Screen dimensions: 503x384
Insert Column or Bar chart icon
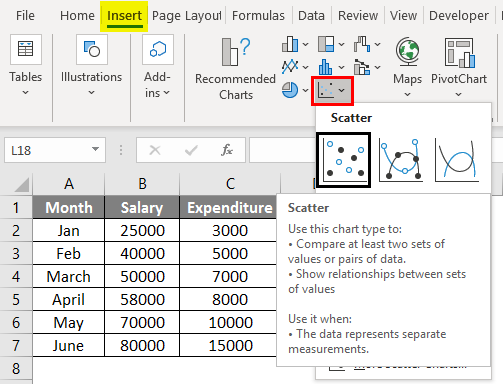tap(290, 44)
